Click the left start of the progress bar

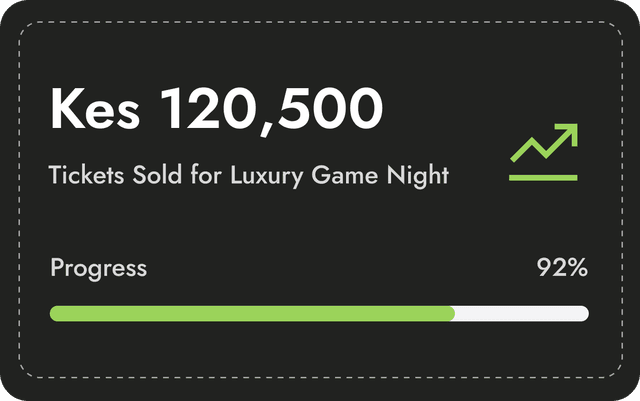coord(55,314)
